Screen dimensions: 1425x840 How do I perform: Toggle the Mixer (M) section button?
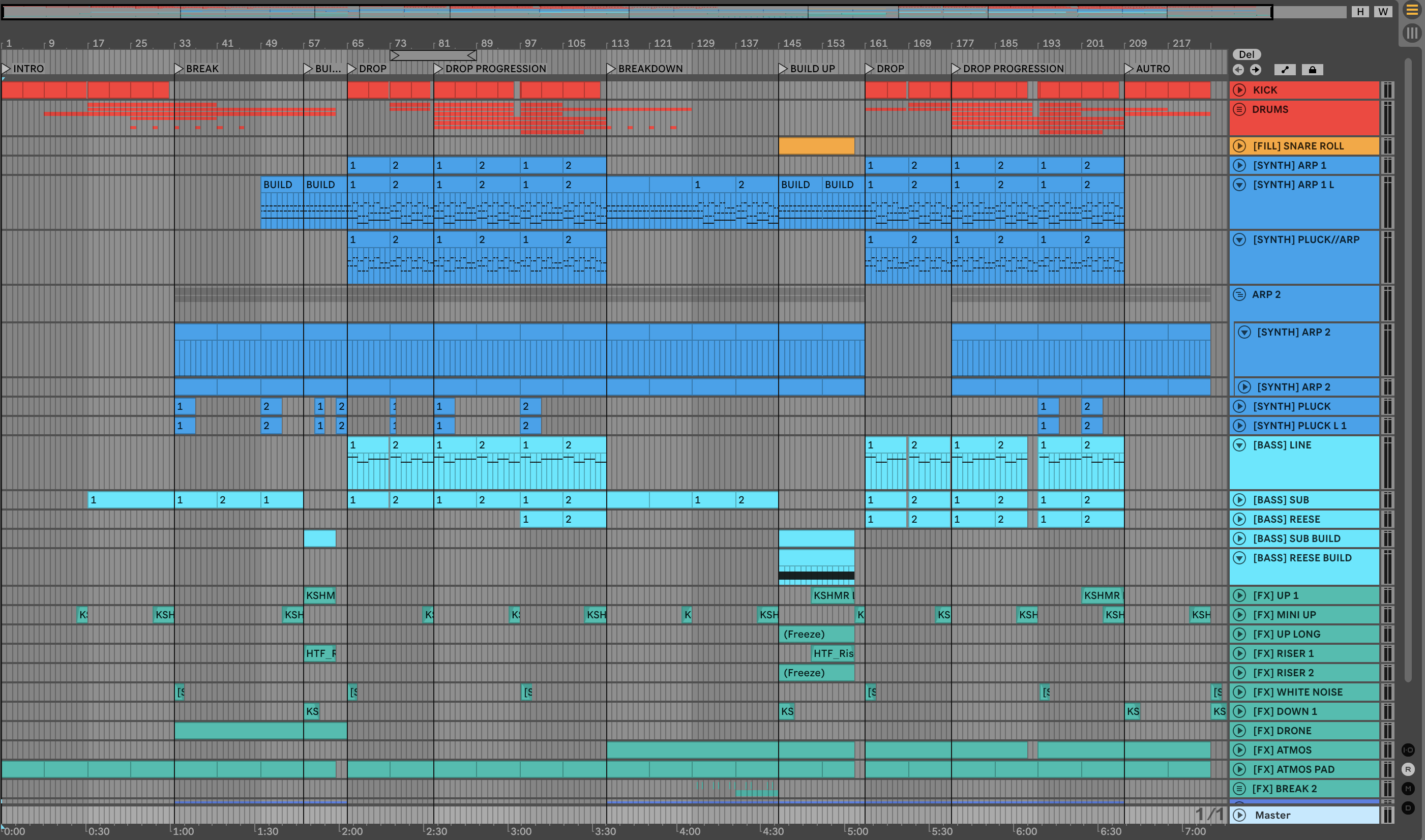[x=1408, y=789]
